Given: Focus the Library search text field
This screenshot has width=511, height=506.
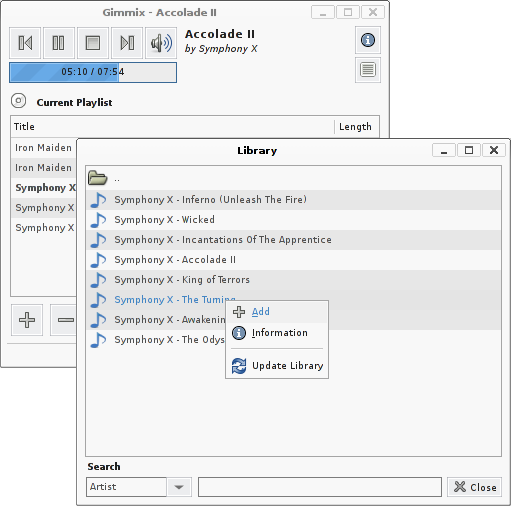Looking at the screenshot, I should [320, 487].
